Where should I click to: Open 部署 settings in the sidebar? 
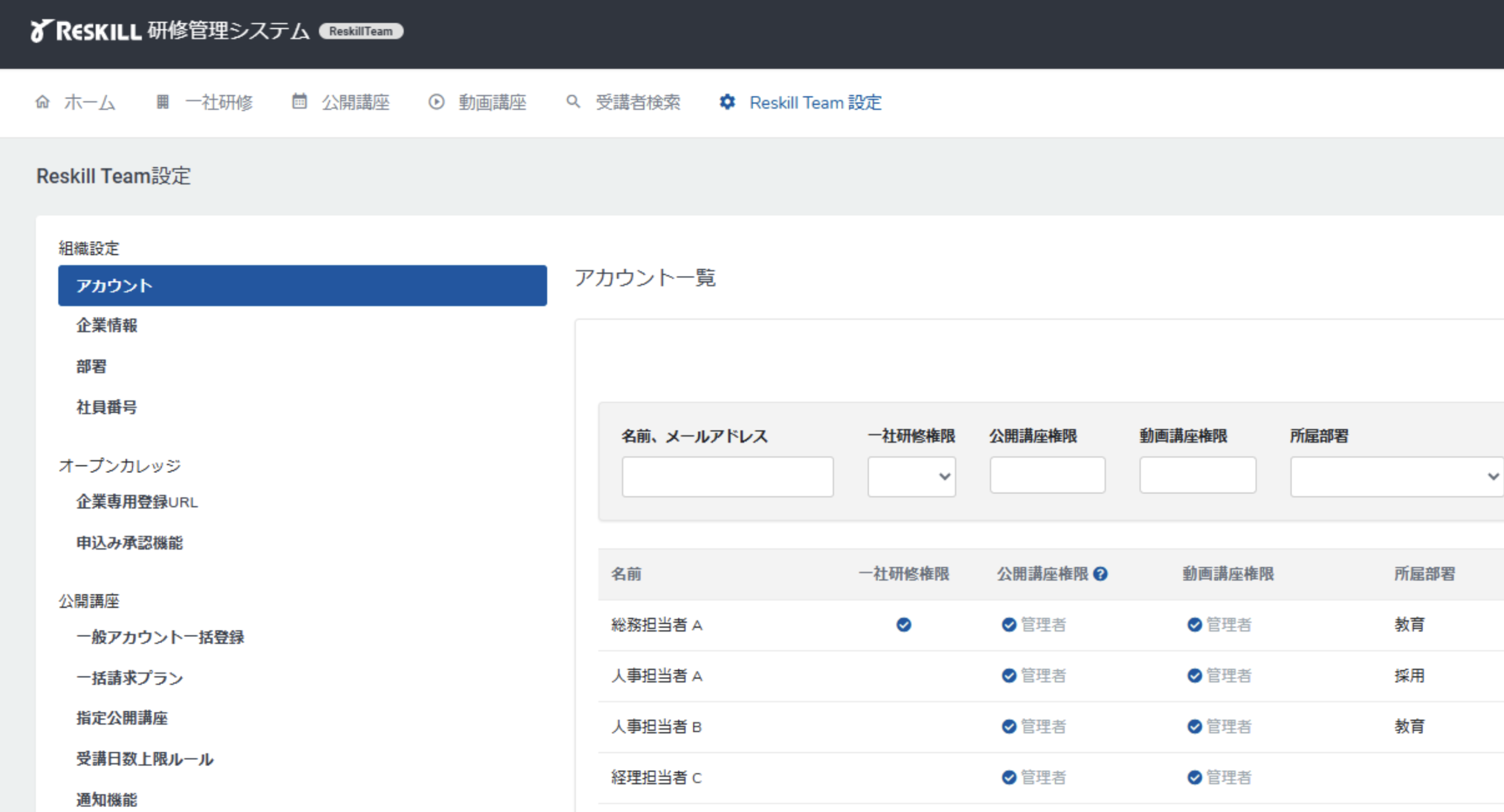(92, 367)
